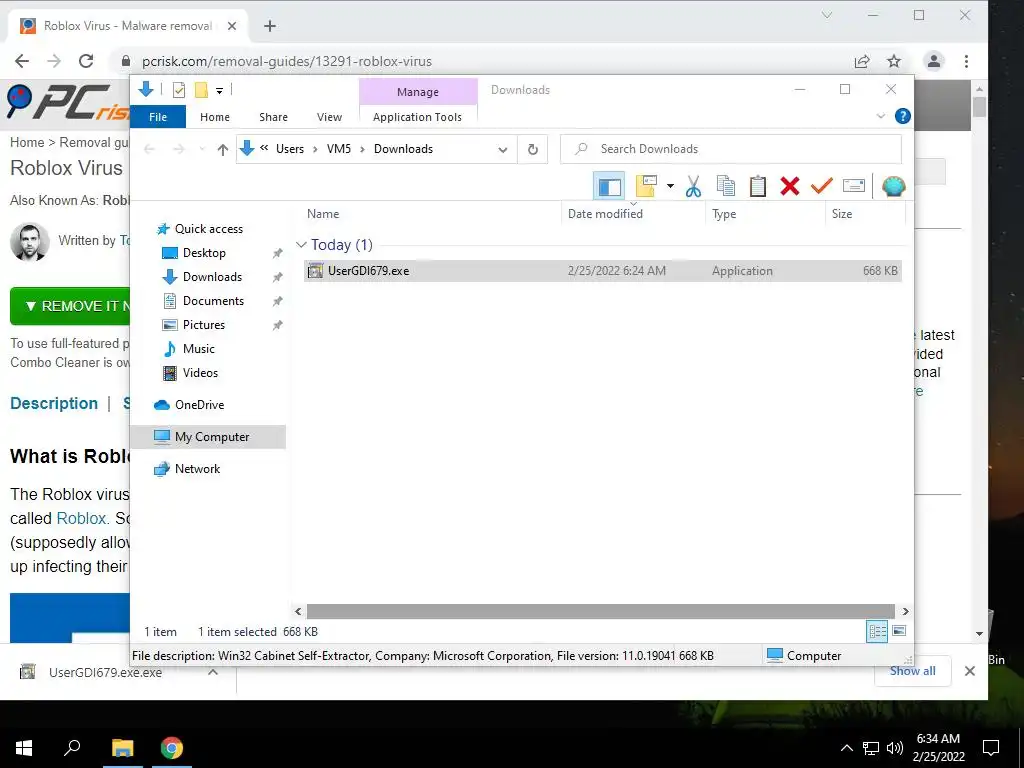Image resolution: width=1024 pixels, height=768 pixels.
Task: Open the View ribbon tab
Action: (329, 117)
